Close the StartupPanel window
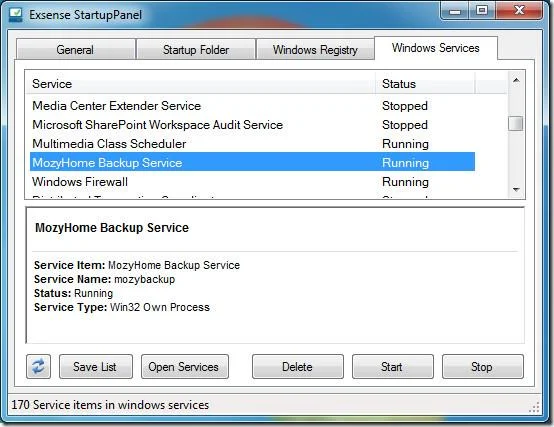The width and height of the screenshot is (554, 427). pyautogui.click(x=519, y=11)
